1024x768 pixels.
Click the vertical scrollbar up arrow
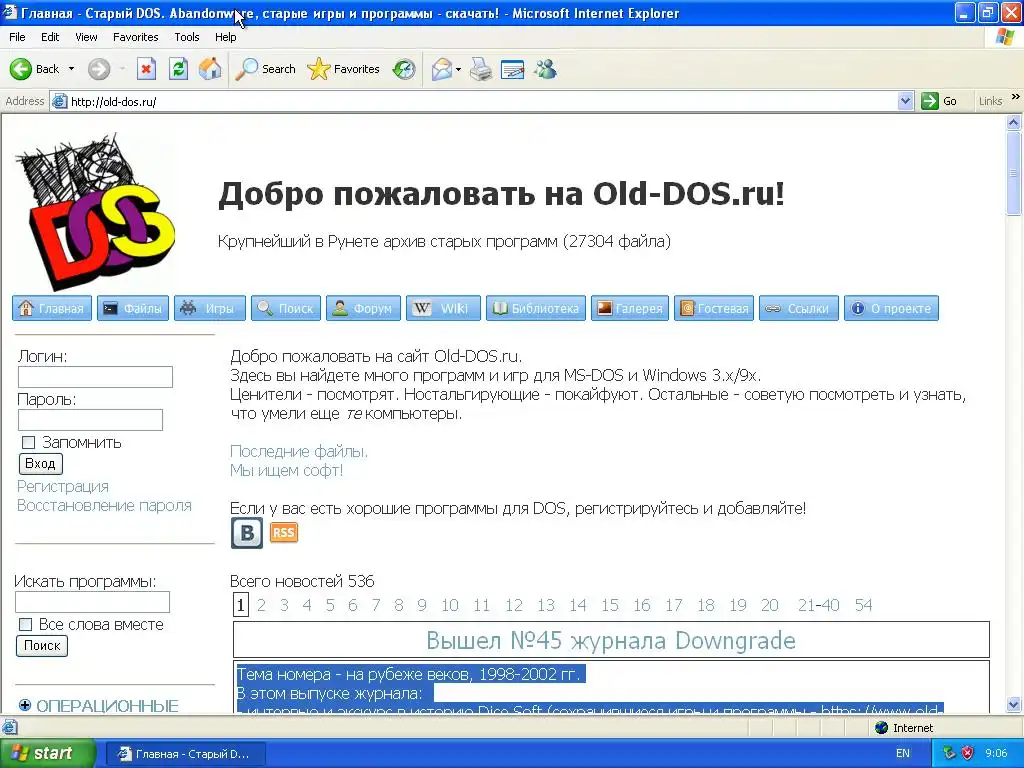click(x=1014, y=122)
